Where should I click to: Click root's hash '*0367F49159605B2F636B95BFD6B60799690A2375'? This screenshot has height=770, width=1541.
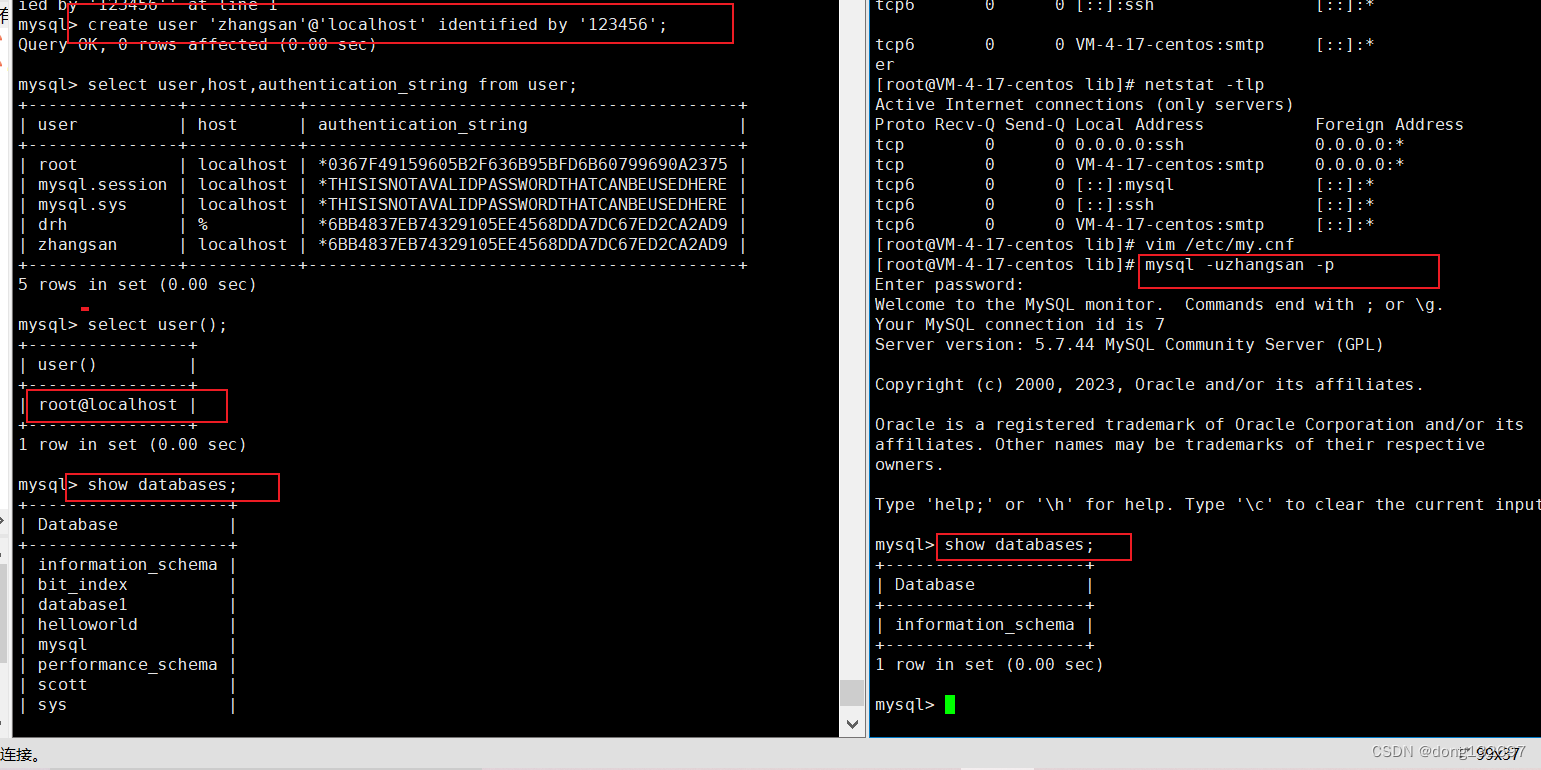[x=522, y=165]
